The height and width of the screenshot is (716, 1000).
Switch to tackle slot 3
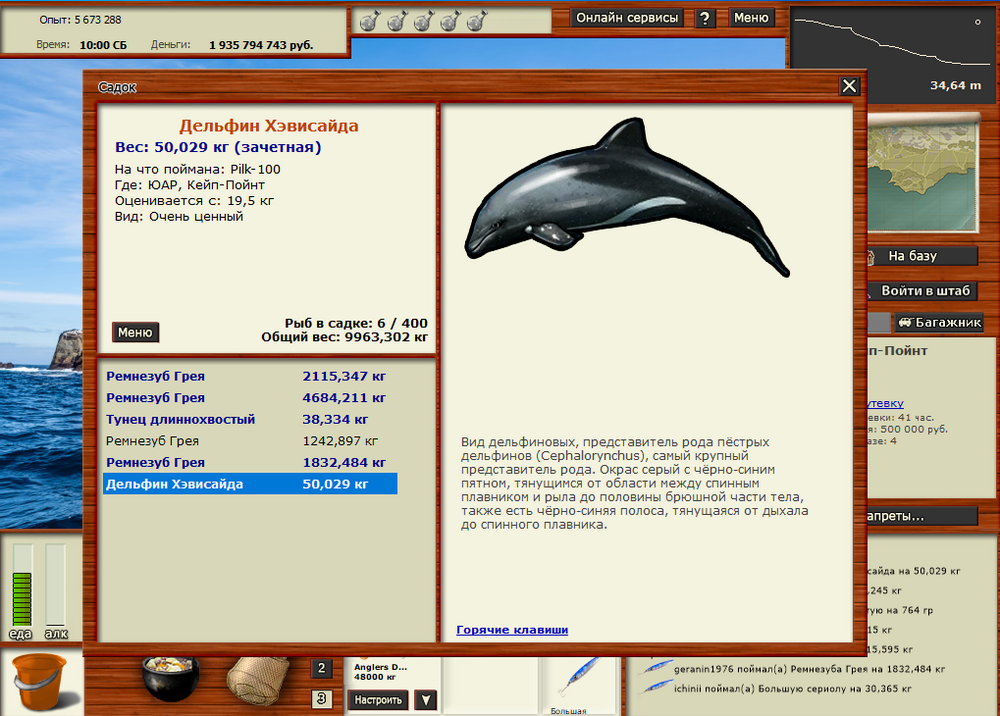click(322, 699)
